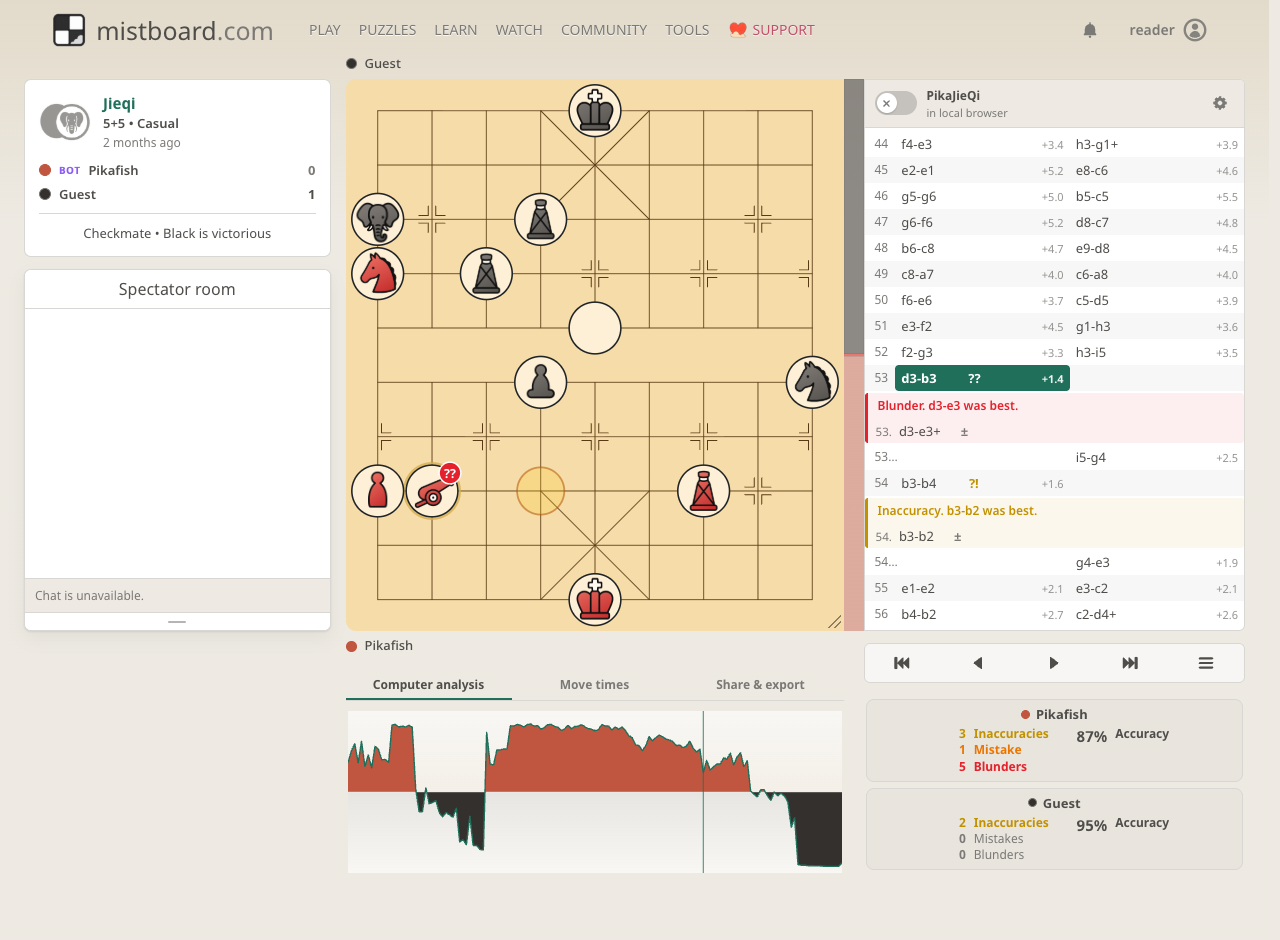
Task: Step forward one move
Action: [x=1054, y=663]
